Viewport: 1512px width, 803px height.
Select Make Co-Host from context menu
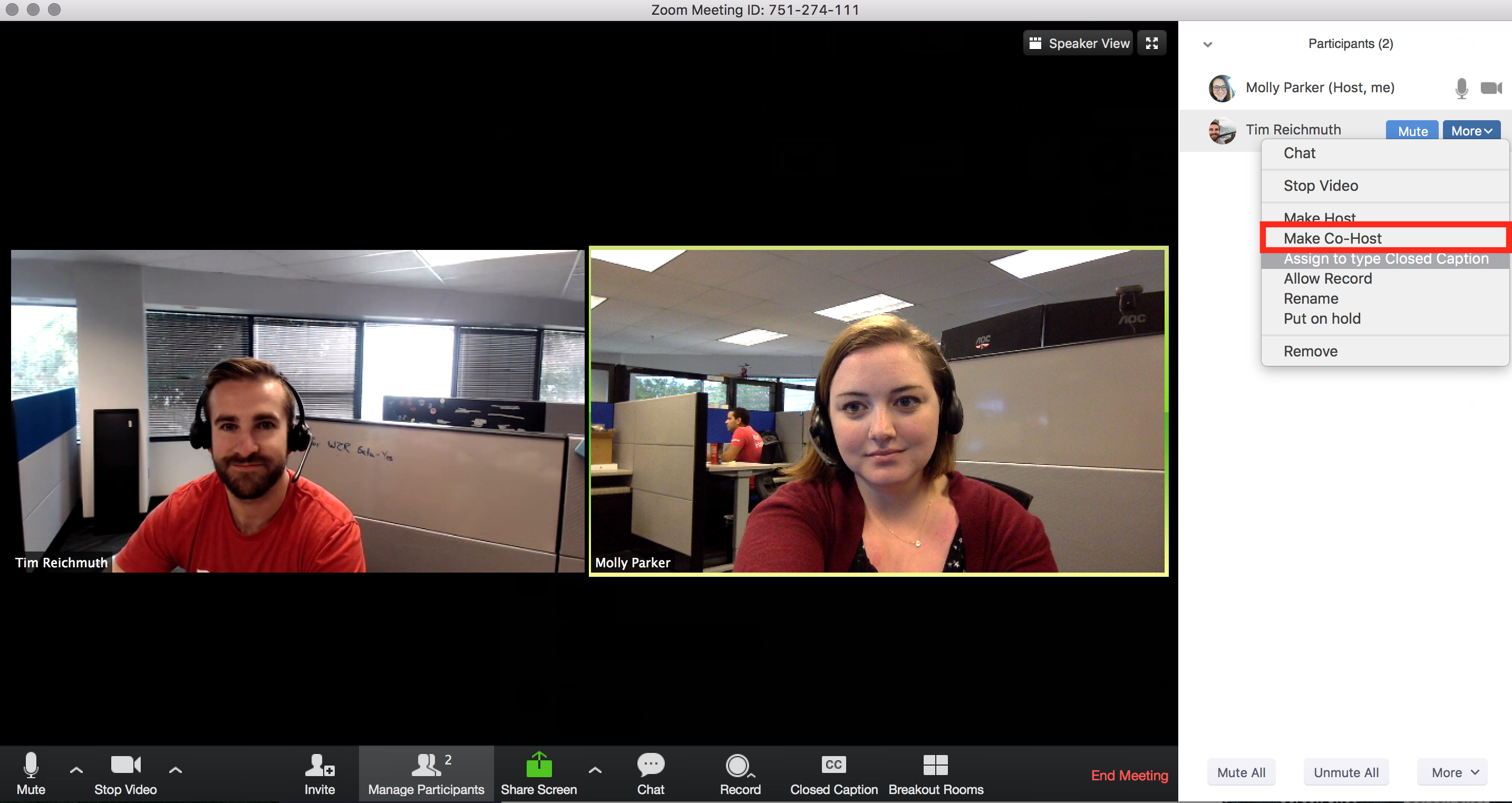(x=1385, y=238)
